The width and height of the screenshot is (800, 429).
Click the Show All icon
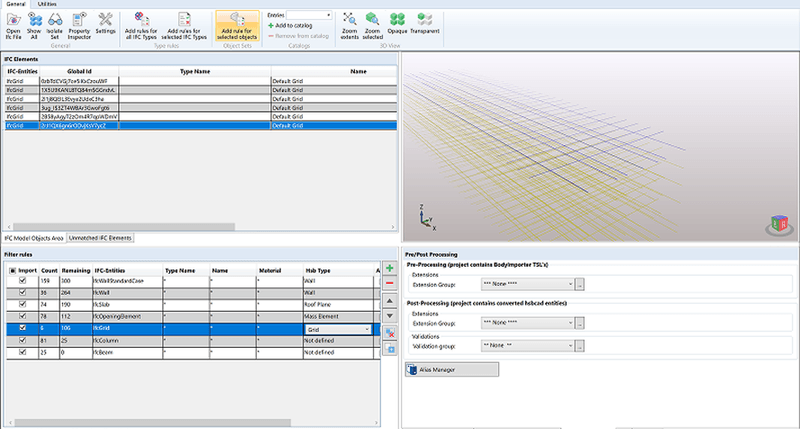pyautogui.click(x=34, y=26)
